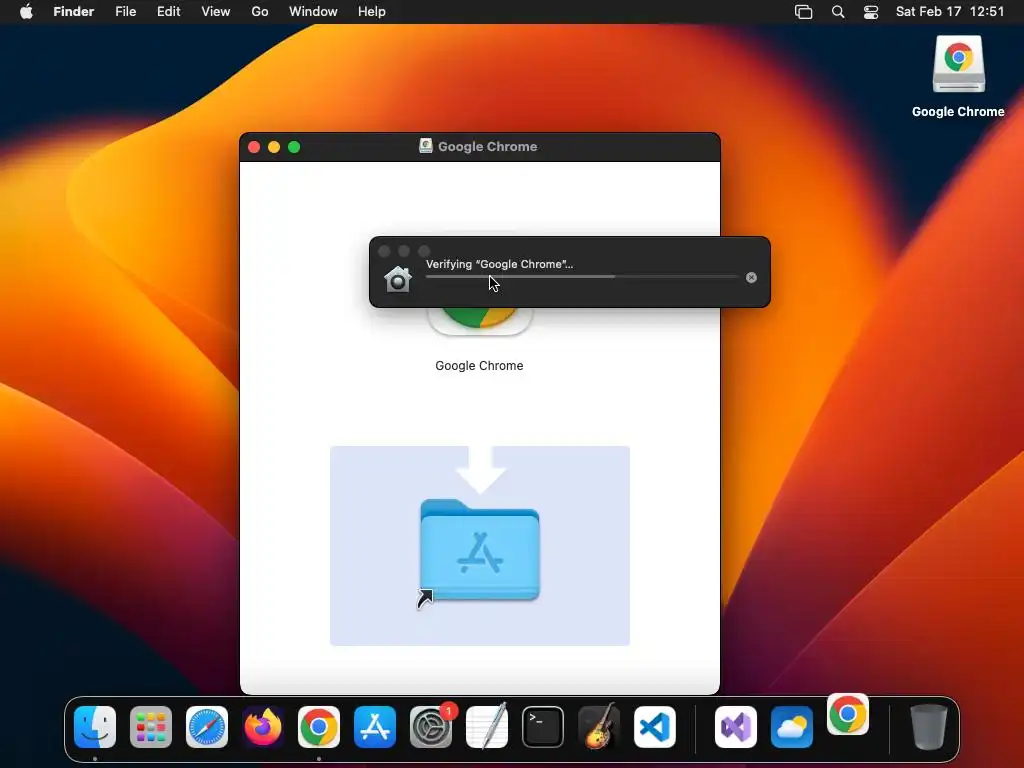Screen dimensions: 1024x768
Task: Open System Settings from the Dock
Action: tap(431, 727)
